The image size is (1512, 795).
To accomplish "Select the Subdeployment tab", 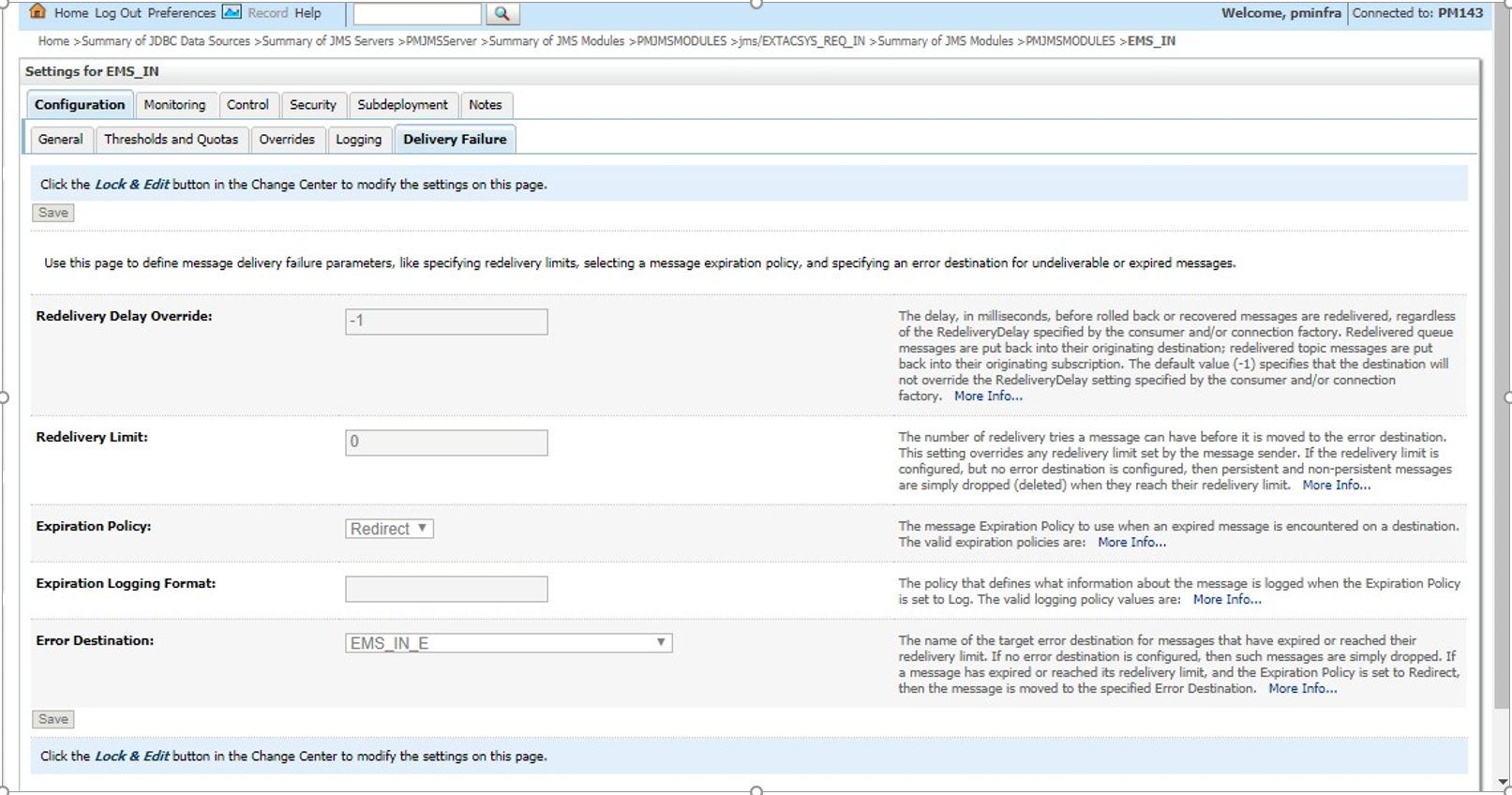I will 403,105.
